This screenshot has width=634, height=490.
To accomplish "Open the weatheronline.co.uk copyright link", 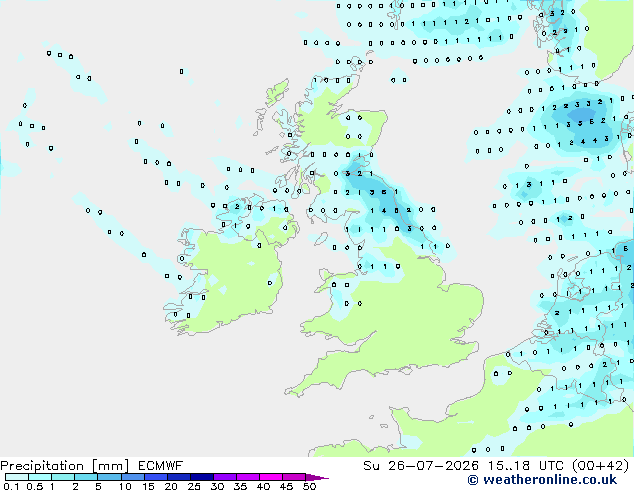I will click(x=542, y=480).
